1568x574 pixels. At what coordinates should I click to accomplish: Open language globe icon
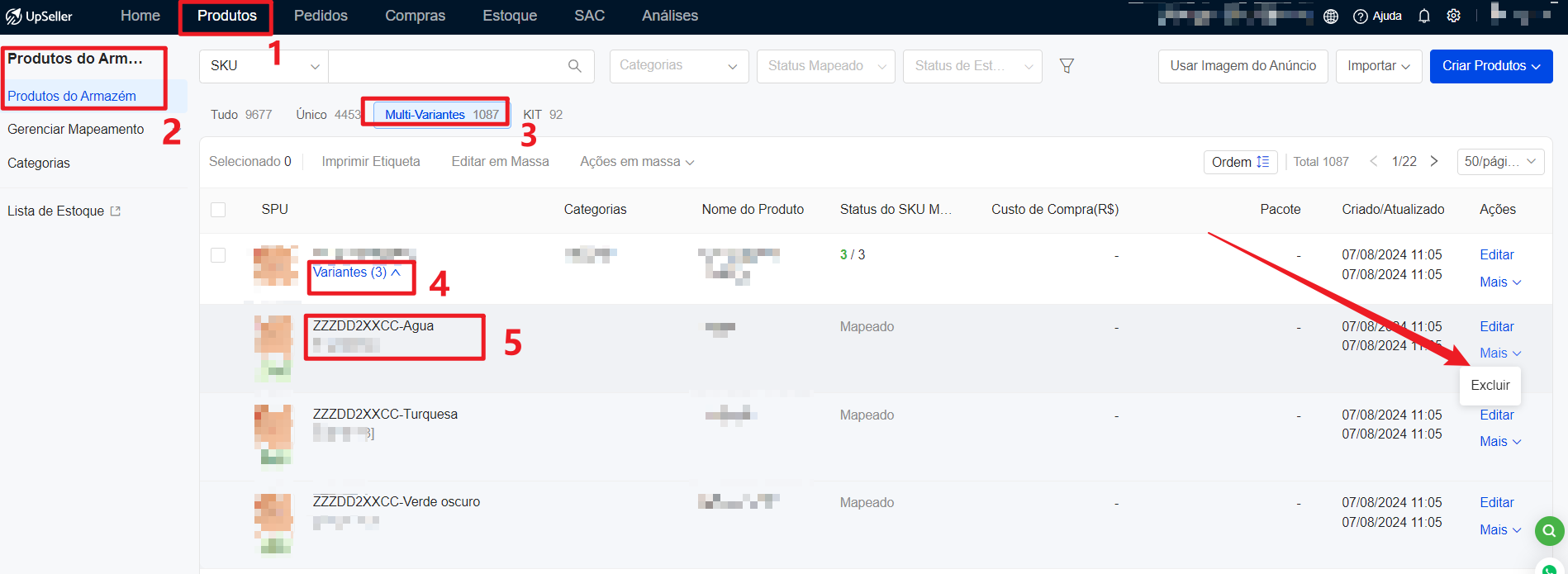[x=1331, y=17]
